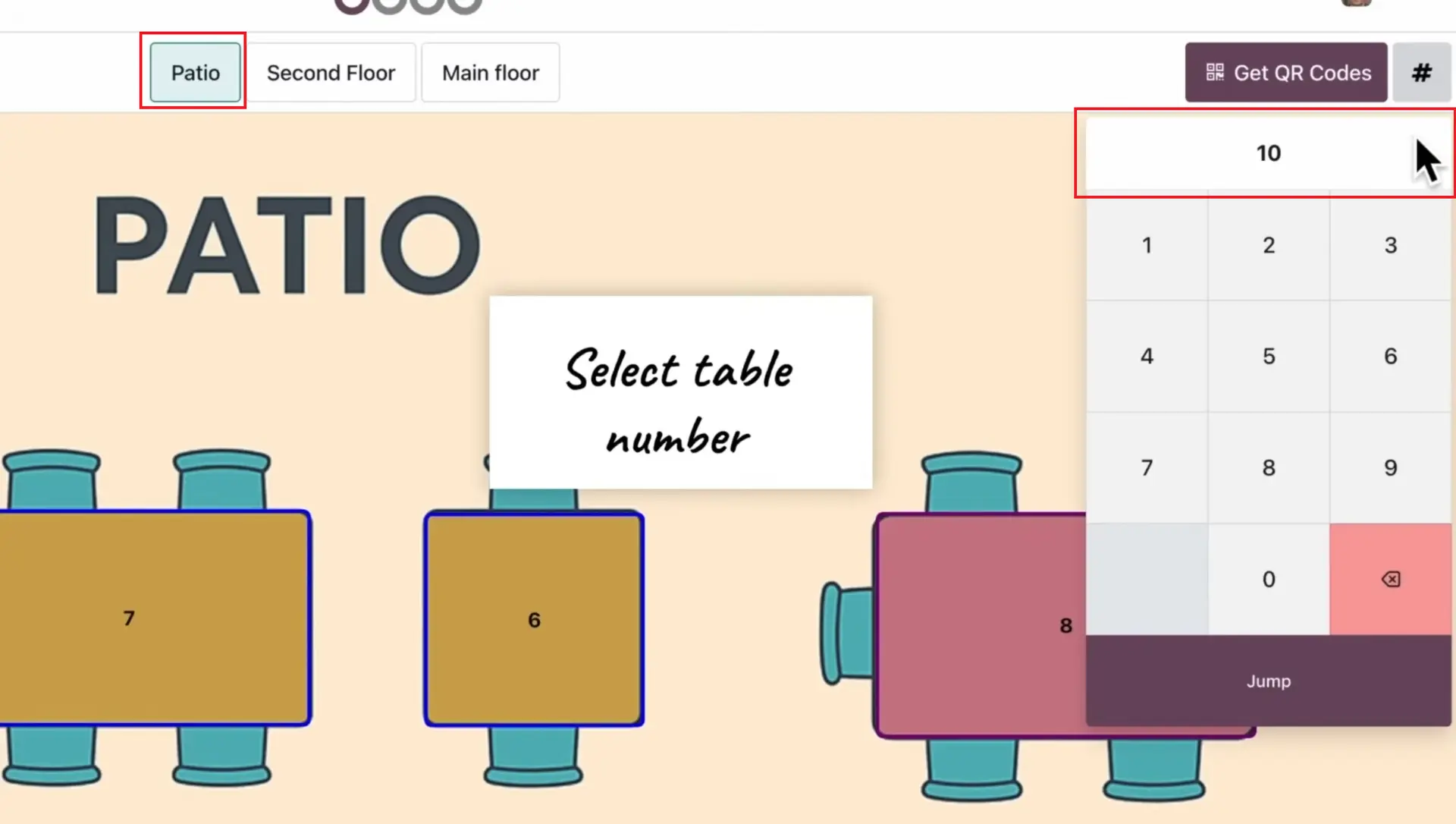The image size is (1456, 824).
Task: Select the highlighted Patio tab
Action: click(194, 72)
